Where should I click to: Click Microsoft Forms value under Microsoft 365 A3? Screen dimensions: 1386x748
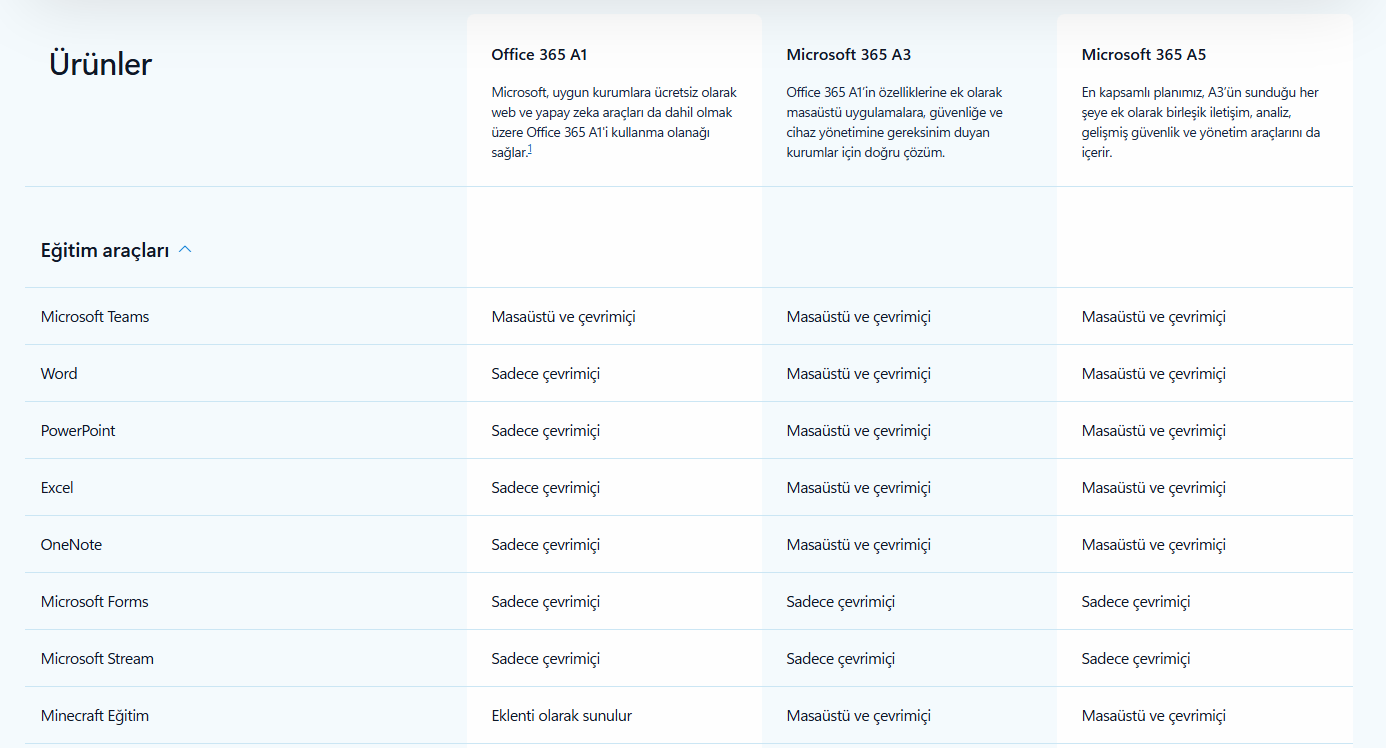[841, 602]
